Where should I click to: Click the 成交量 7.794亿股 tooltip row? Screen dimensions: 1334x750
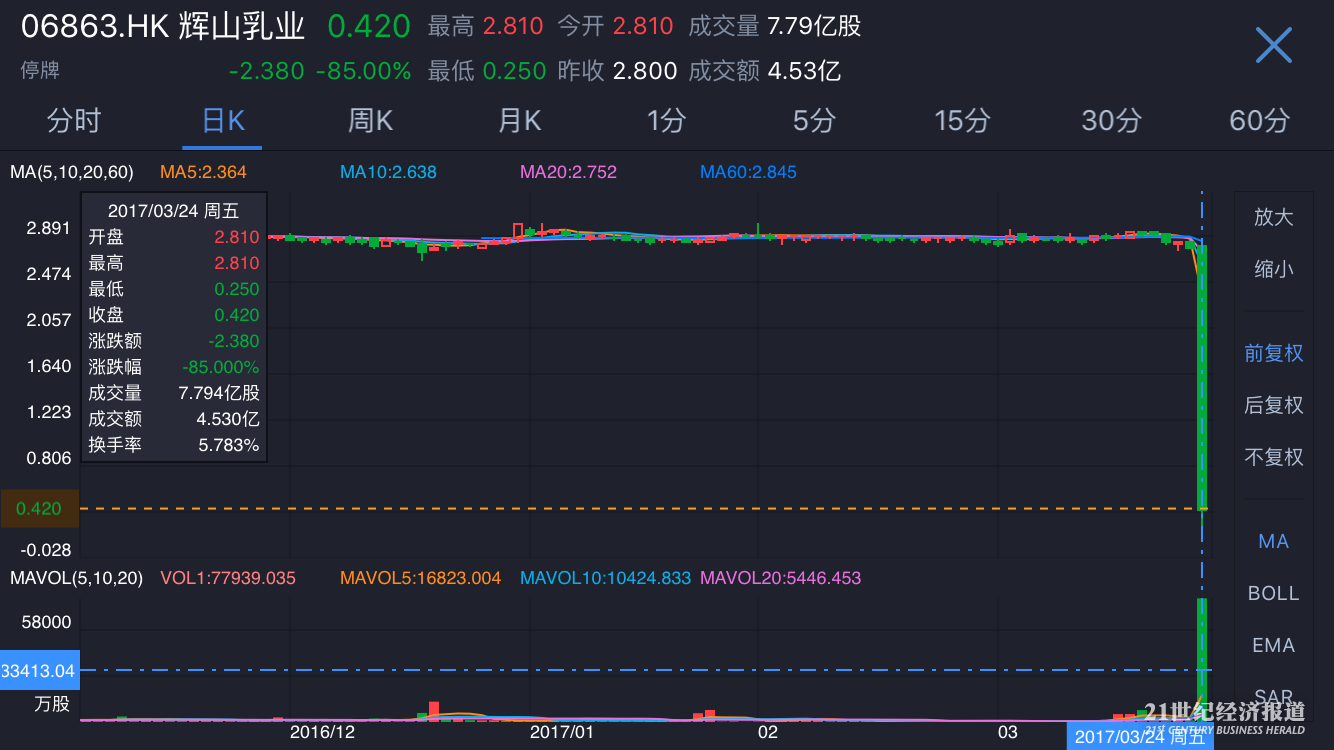tap(174, 393)
